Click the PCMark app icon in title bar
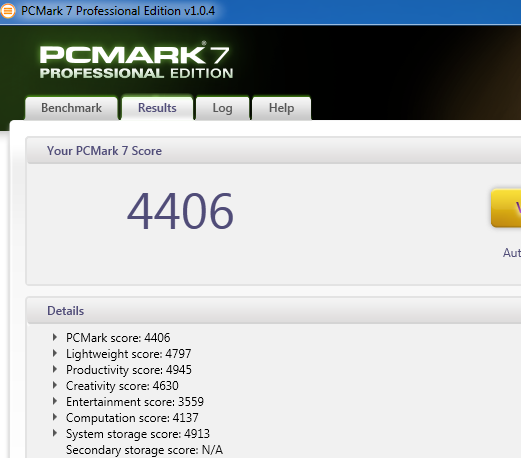 tap(7, 11)
